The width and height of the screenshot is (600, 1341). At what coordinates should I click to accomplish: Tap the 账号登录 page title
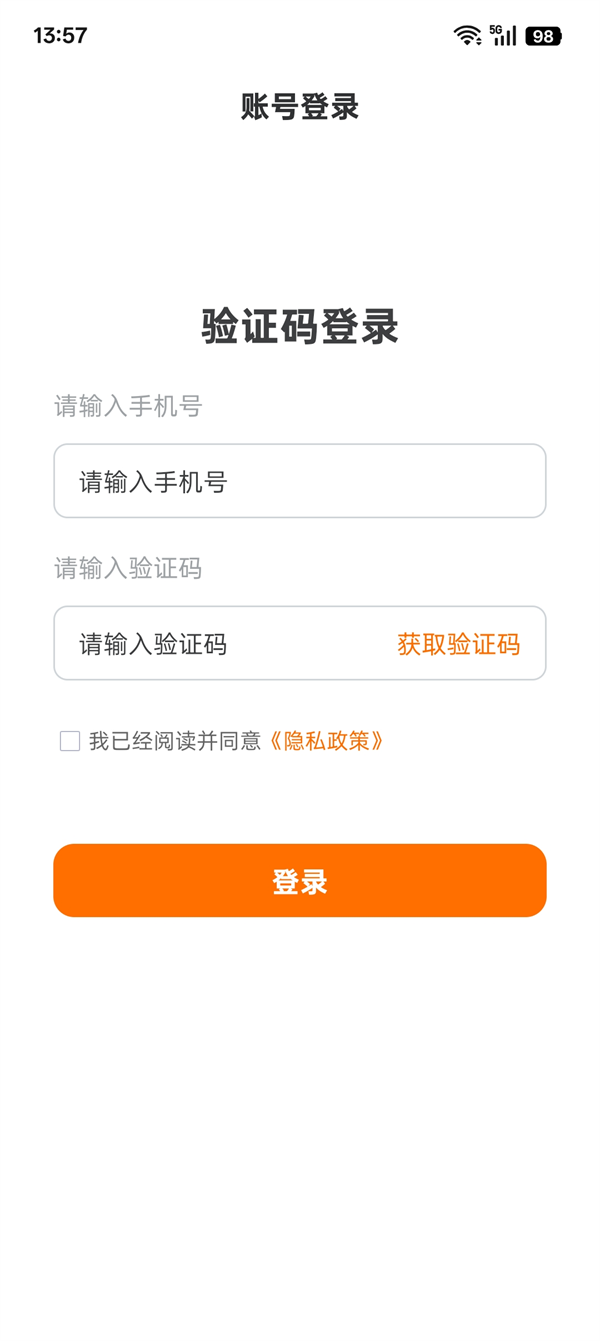pos(300,107)
